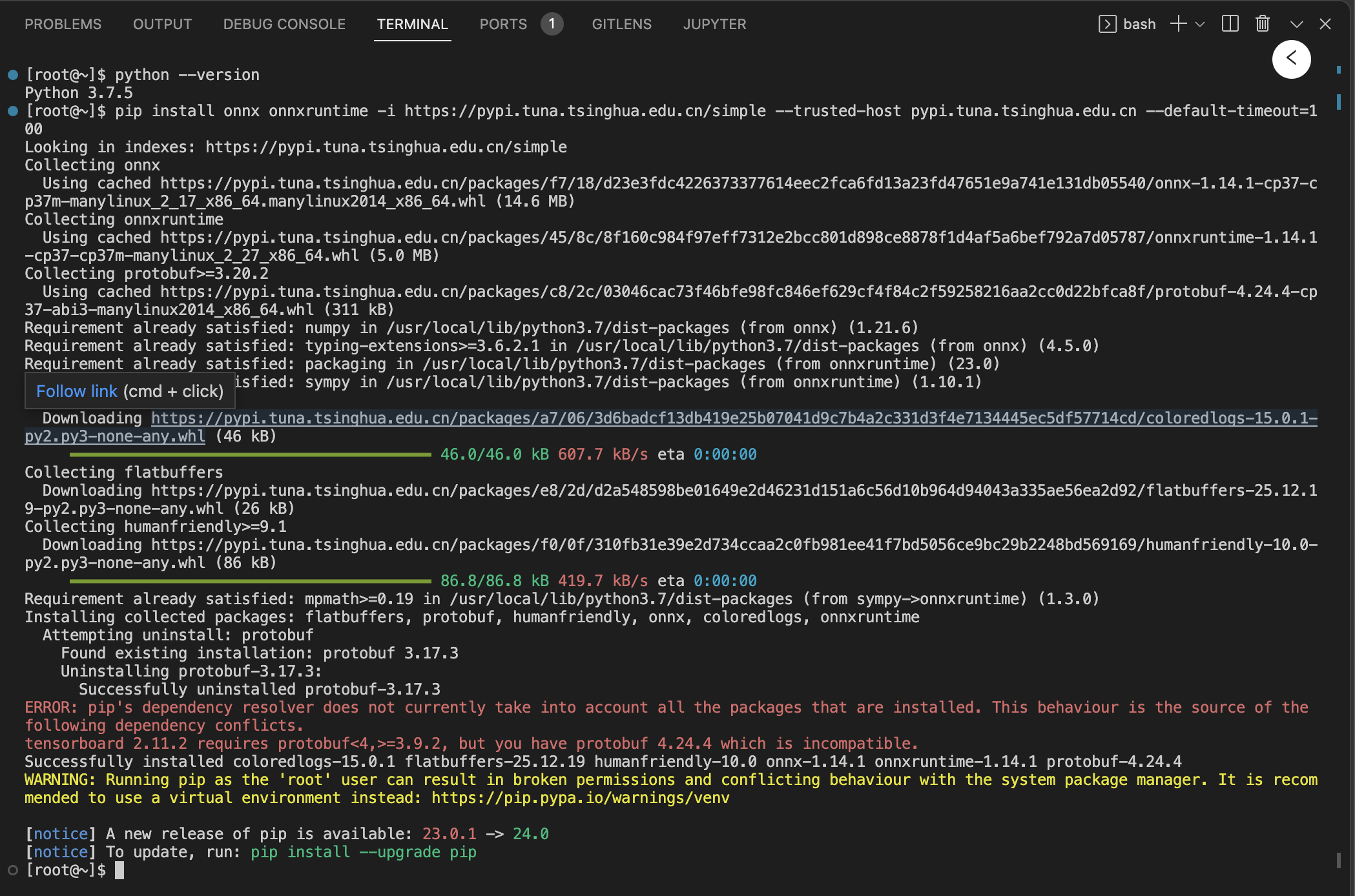Switch to the PROBLEMS tab
Screen dimensions: 1355x896
click(x=63, y=25)
